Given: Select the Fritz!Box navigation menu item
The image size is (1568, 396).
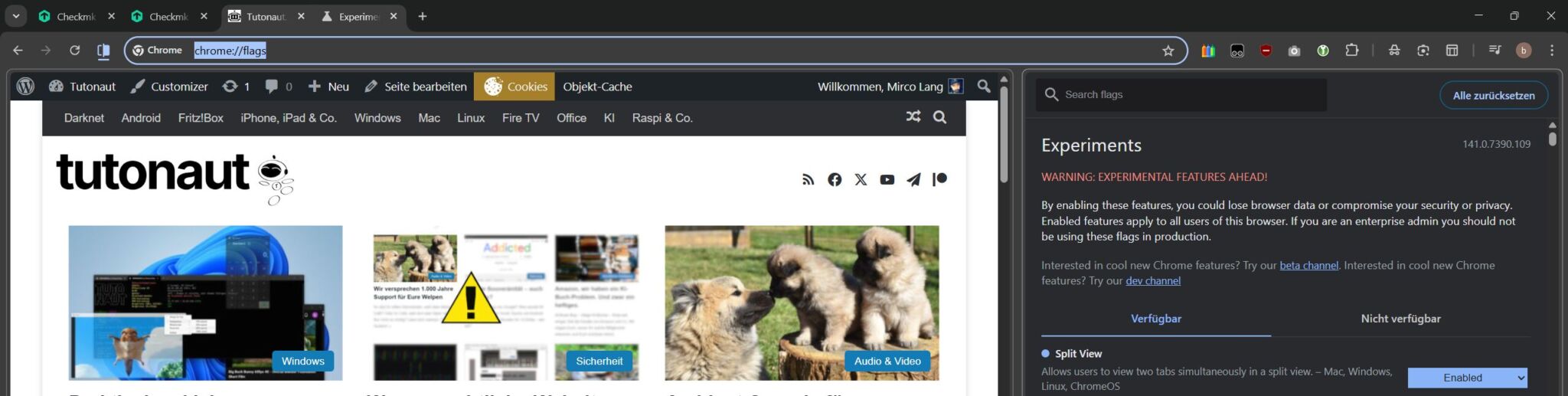Looking at the screenshot, I should [201, 118].
